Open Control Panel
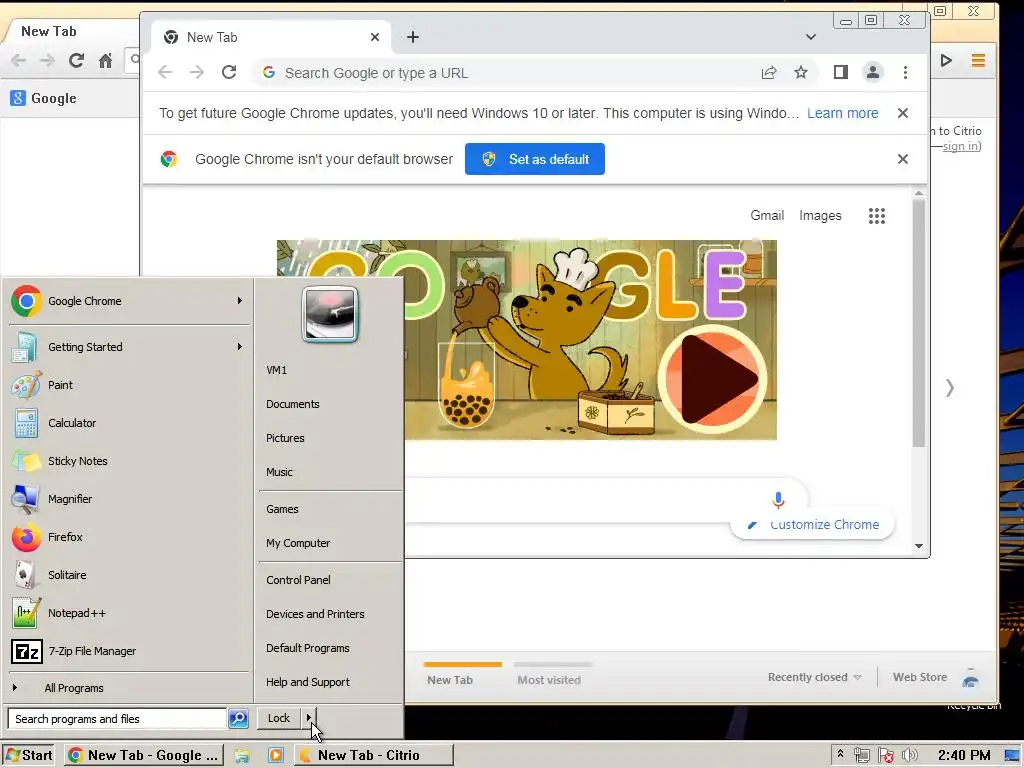1024x768 pixels. [298, 580]
